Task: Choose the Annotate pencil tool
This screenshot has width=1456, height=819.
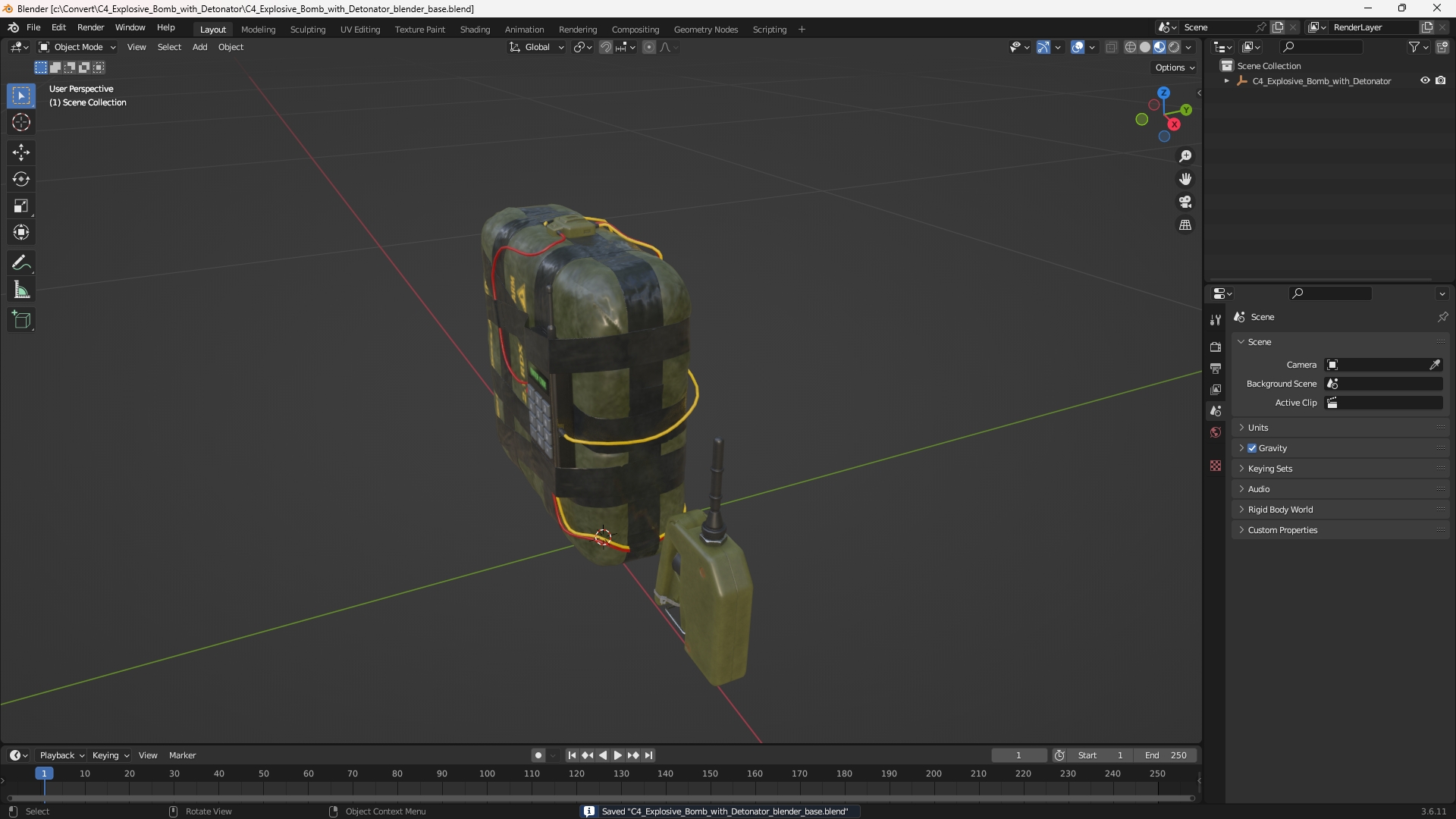Action: tap(21, 263)
